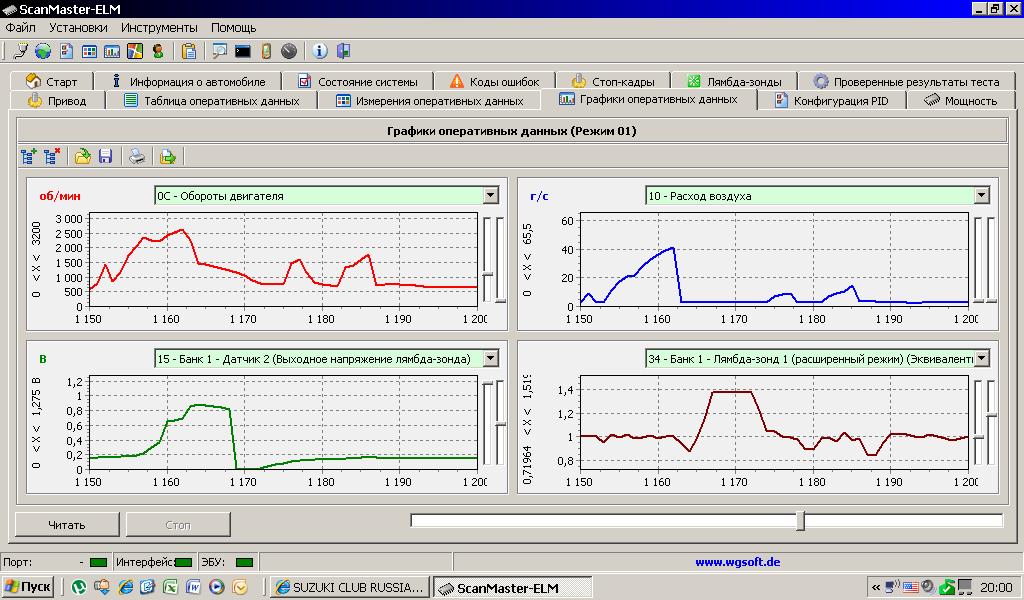This screenshot has width=1024, height=600.
Task: Click the connect plug icon in toolbar
Action: click(x=19, y=51)
